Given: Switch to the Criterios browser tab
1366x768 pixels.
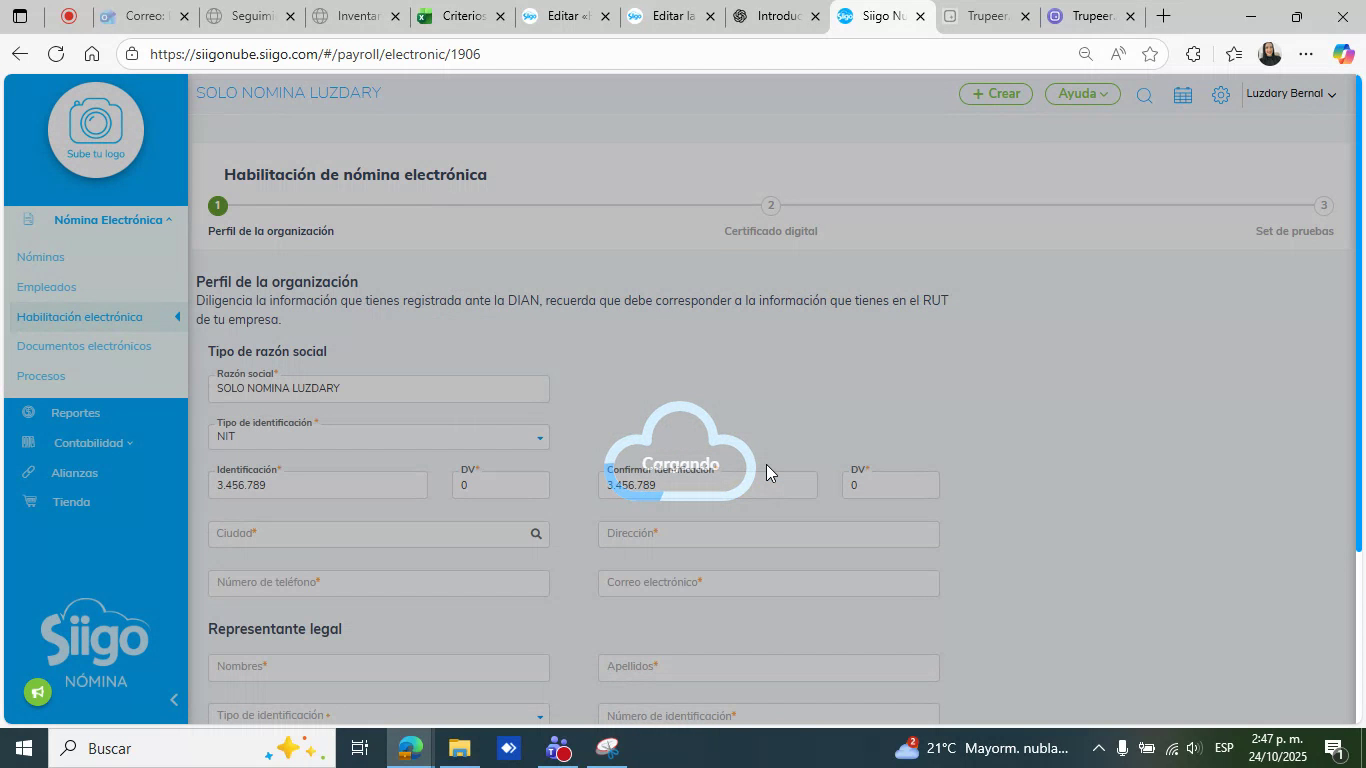Looking at the screenshot, I should click(463, 17).
